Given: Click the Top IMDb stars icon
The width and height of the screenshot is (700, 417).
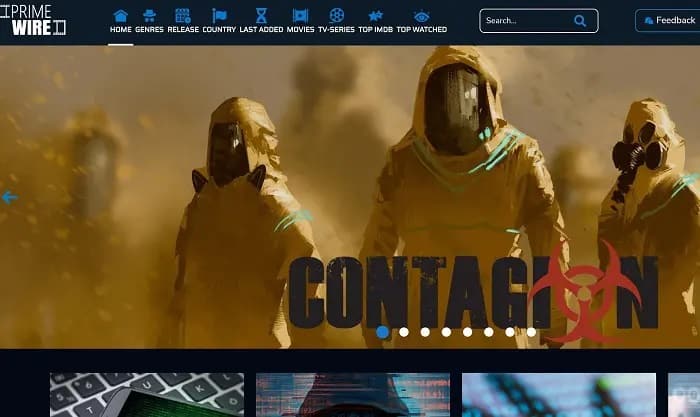Looking at the screenshot, I should (375, 16).
